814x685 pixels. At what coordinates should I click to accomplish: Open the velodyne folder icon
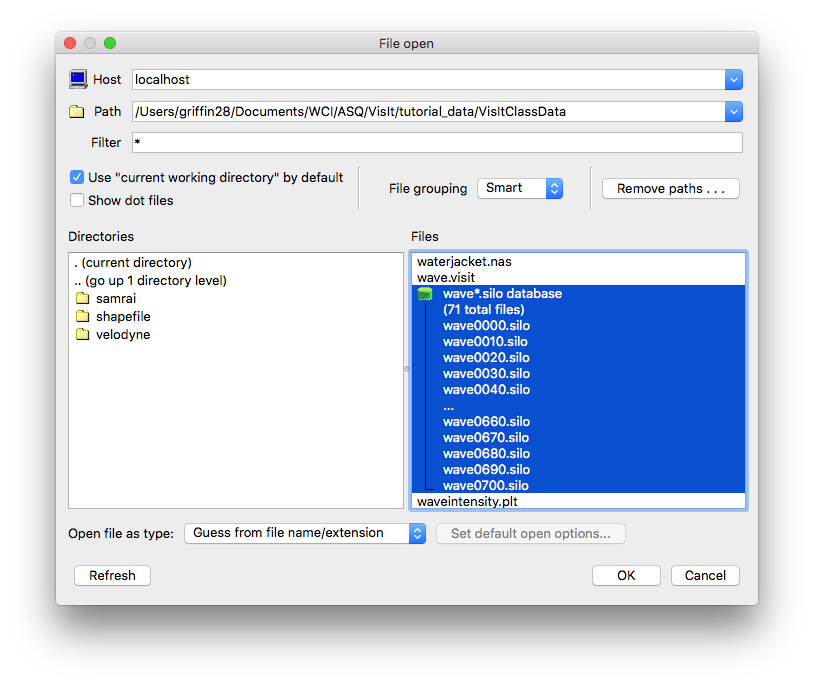pyautogui.click(x=83, y=334)
